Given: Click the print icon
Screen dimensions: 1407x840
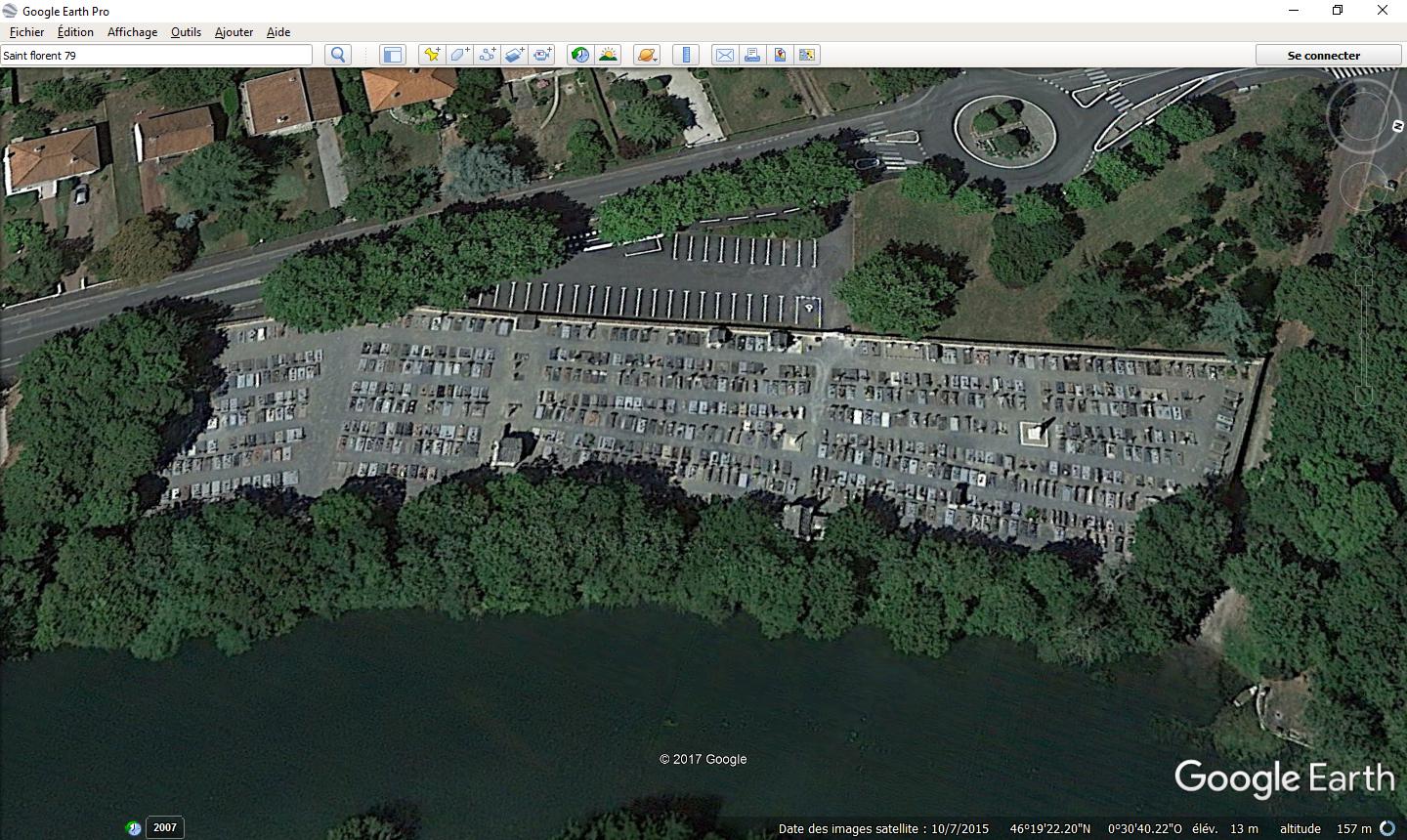Looking at the screenshot, I should [752, 55].
